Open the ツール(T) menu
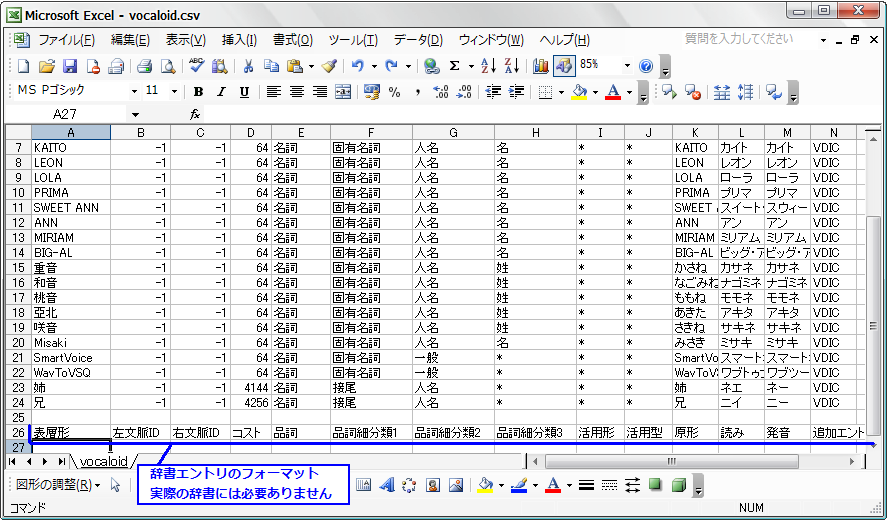This screenshot has height=520, width=887. point(353,40)
